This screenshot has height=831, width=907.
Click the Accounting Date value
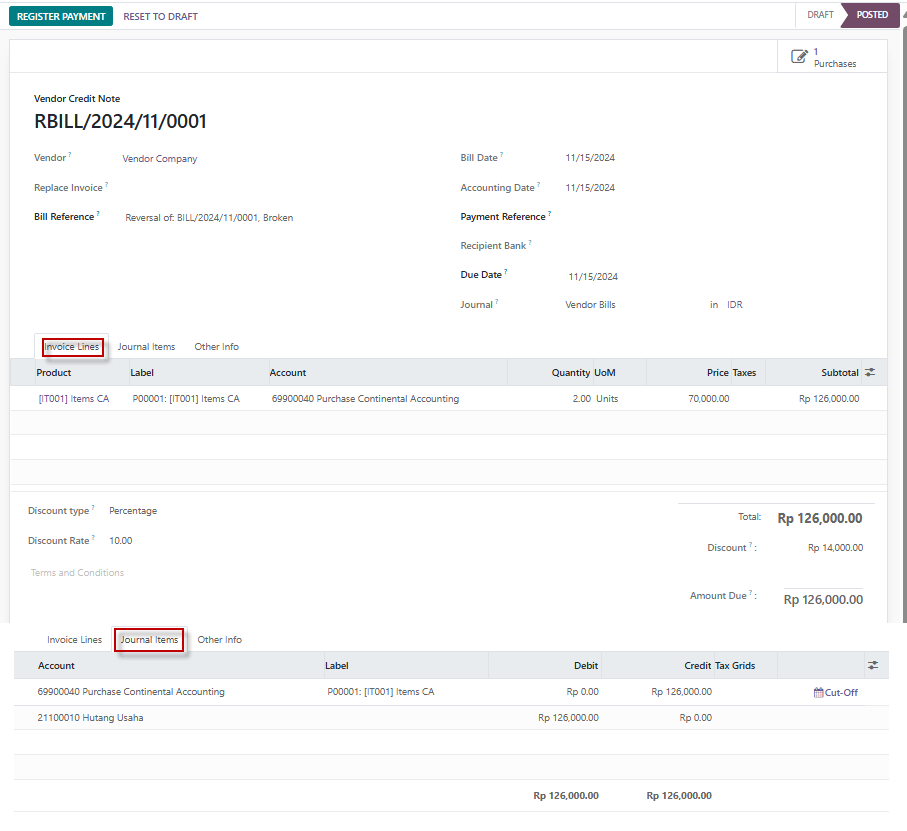(x=590, y=188)
